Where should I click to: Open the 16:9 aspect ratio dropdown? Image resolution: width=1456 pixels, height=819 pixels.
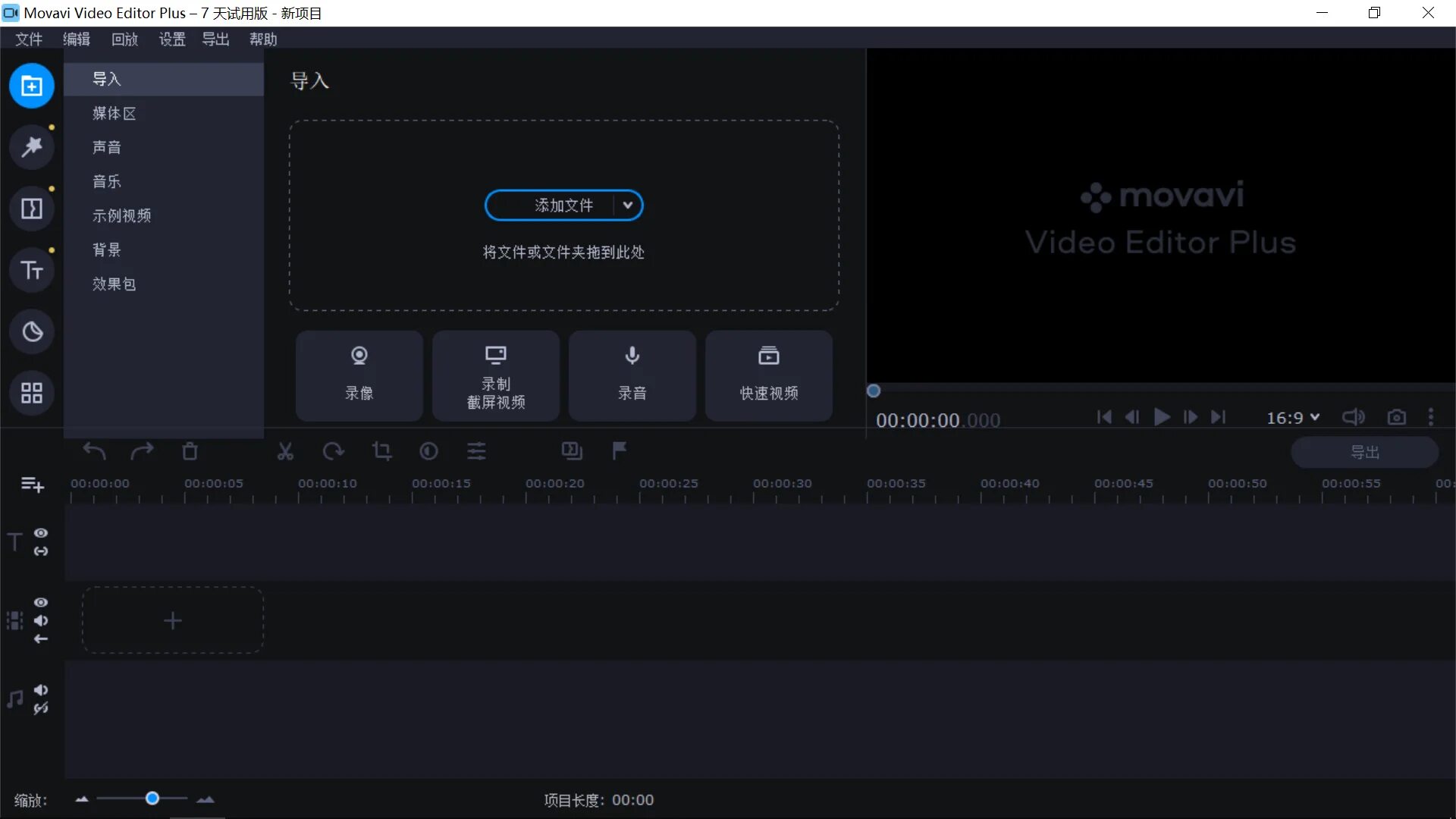[x=1293, y=417]
